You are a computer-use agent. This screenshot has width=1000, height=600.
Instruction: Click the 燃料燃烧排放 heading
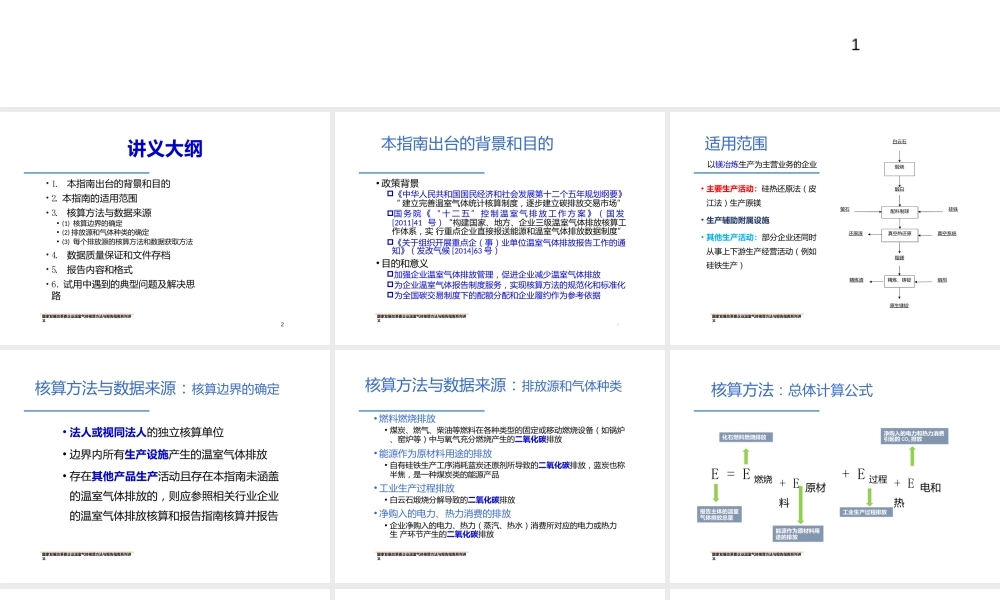click(407, 418)
